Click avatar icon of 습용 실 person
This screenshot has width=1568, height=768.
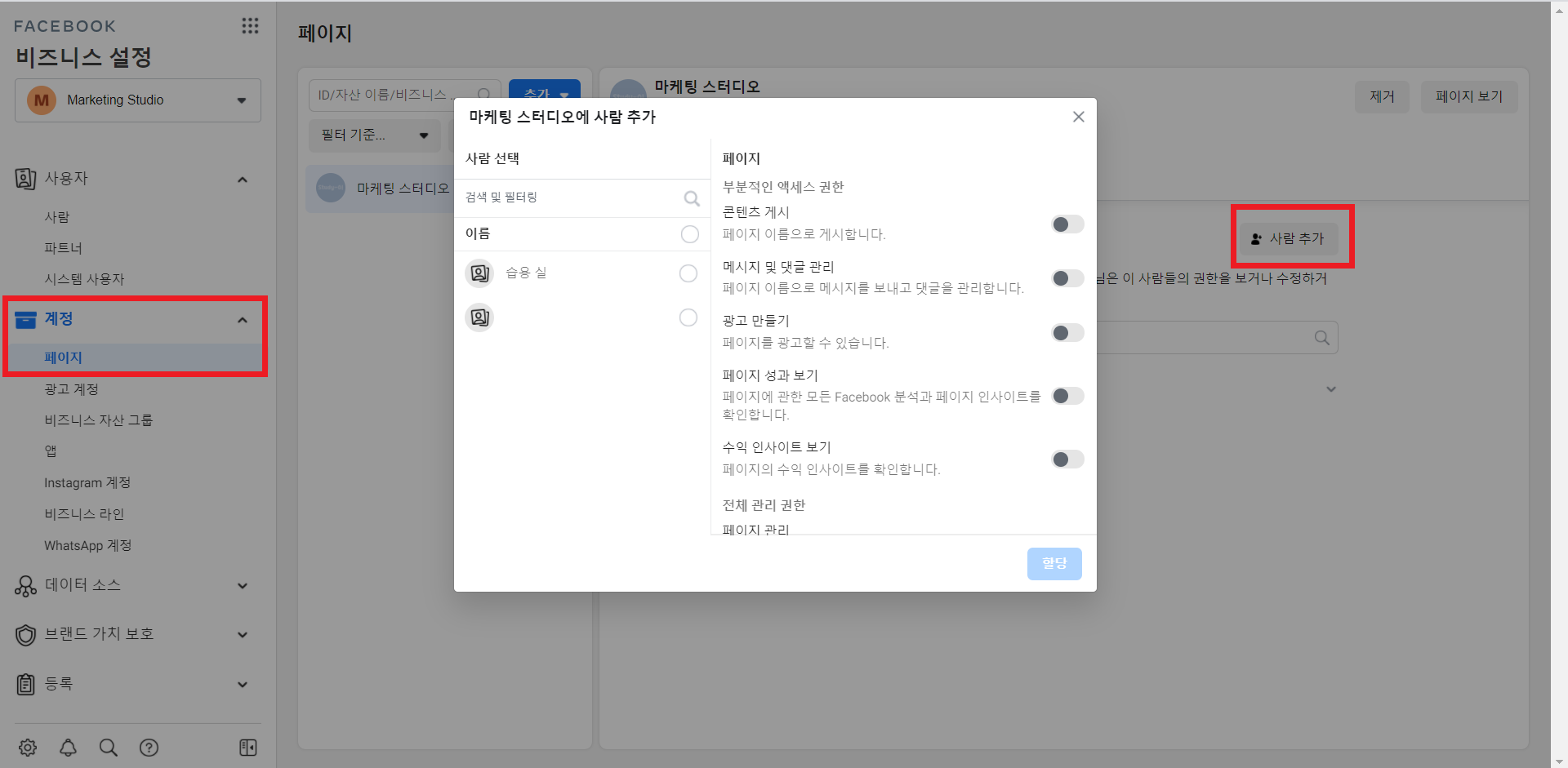pos(479,273)
